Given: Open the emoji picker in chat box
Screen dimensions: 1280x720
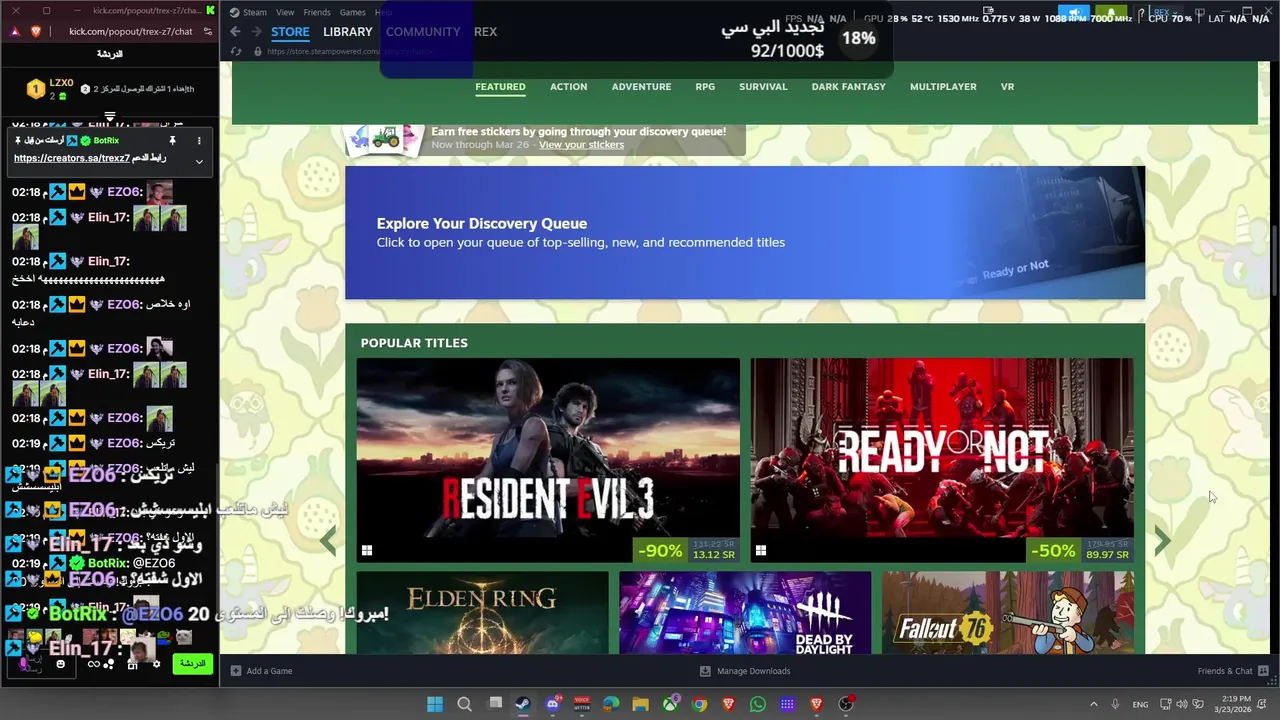Looking at the screenshot, I should point(61,664).
